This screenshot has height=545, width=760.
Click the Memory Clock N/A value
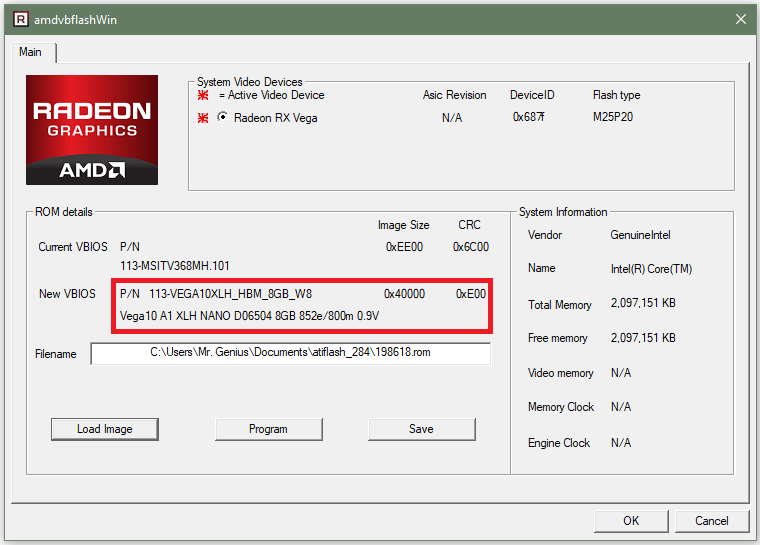click(621, 407)
